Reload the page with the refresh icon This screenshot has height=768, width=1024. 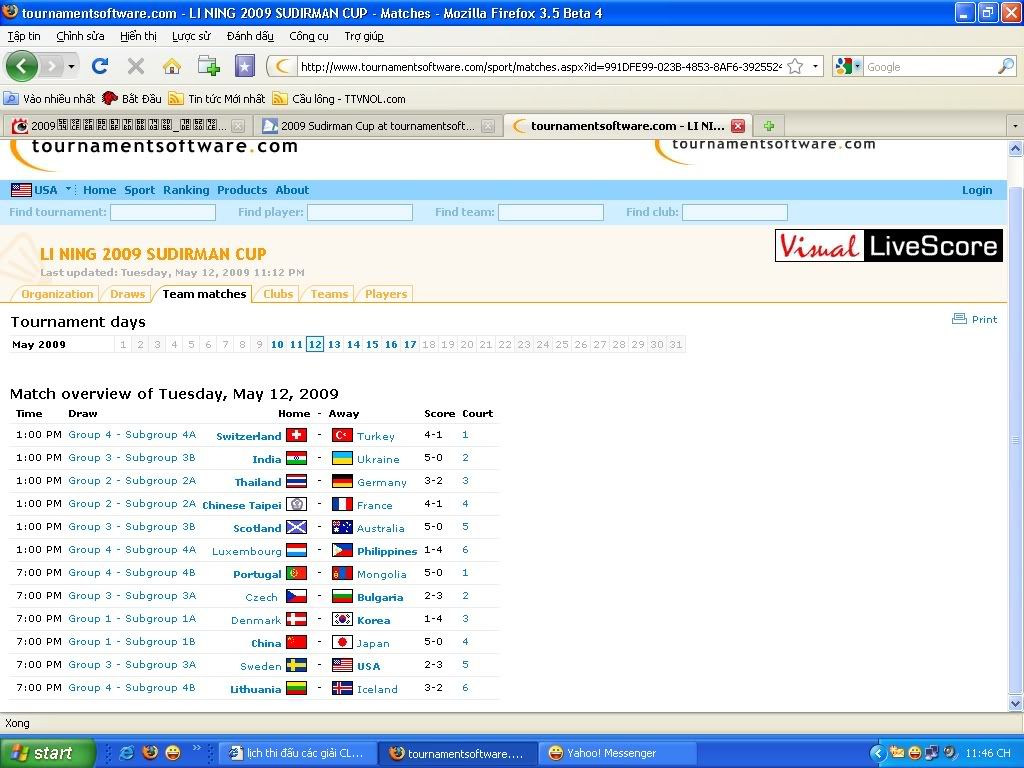tap(100, 66)
